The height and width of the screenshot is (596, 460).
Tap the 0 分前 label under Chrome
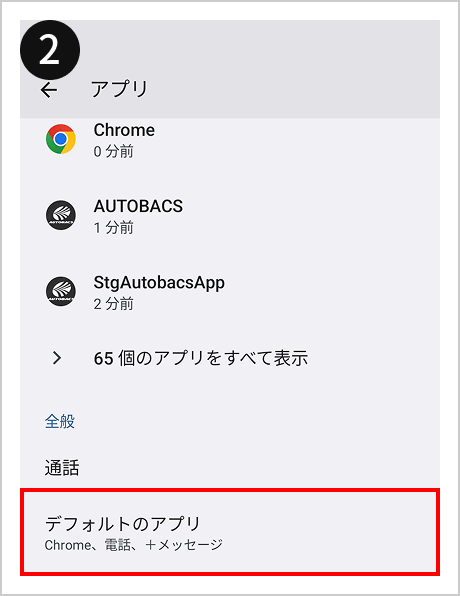113,152
